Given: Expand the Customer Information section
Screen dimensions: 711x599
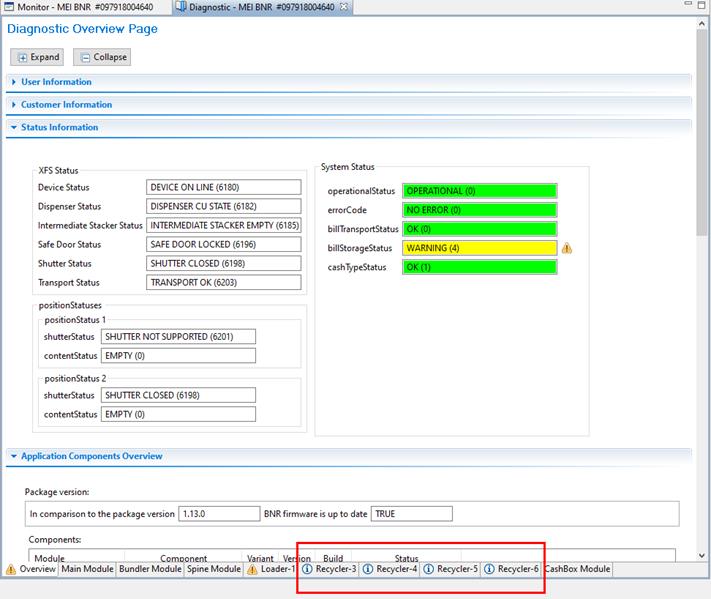Looking at the screenshot, I should [13, 105].
